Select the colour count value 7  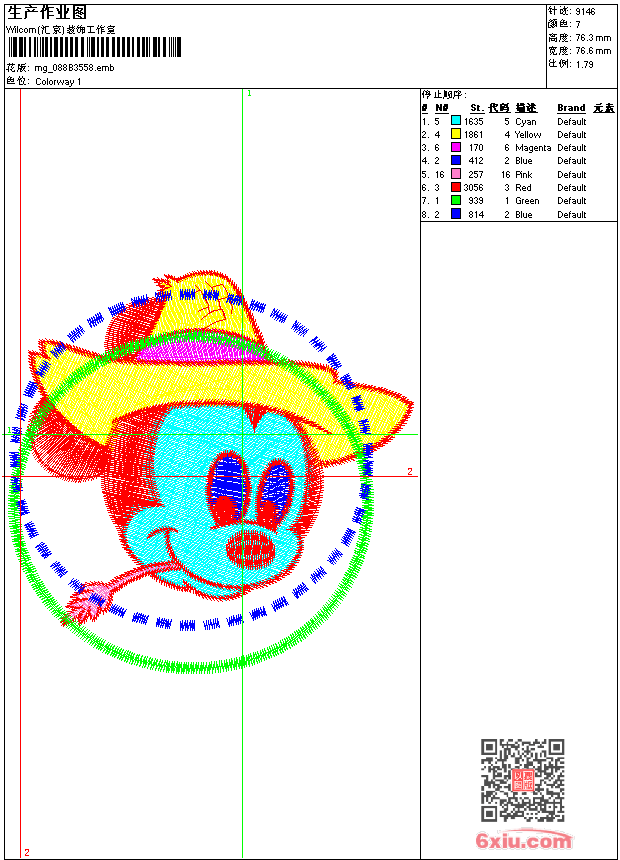[x=578, y=24]
